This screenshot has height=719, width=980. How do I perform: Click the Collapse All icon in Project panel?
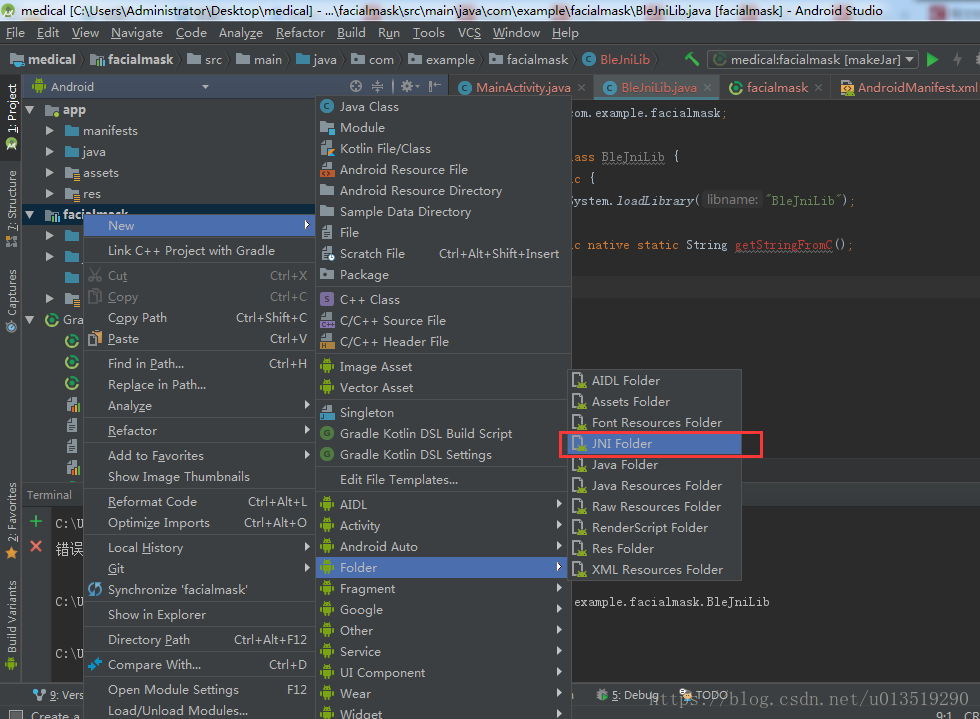pos(378,86)
